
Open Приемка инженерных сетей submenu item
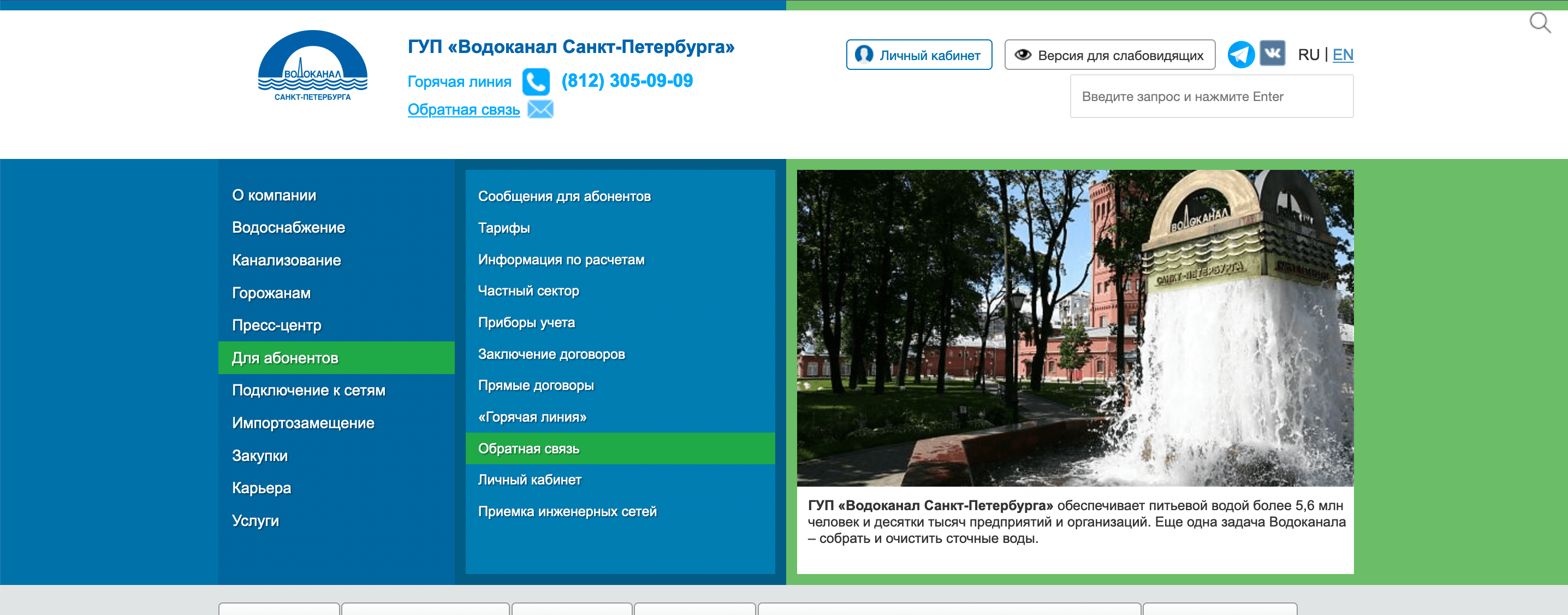coord(567,511)
